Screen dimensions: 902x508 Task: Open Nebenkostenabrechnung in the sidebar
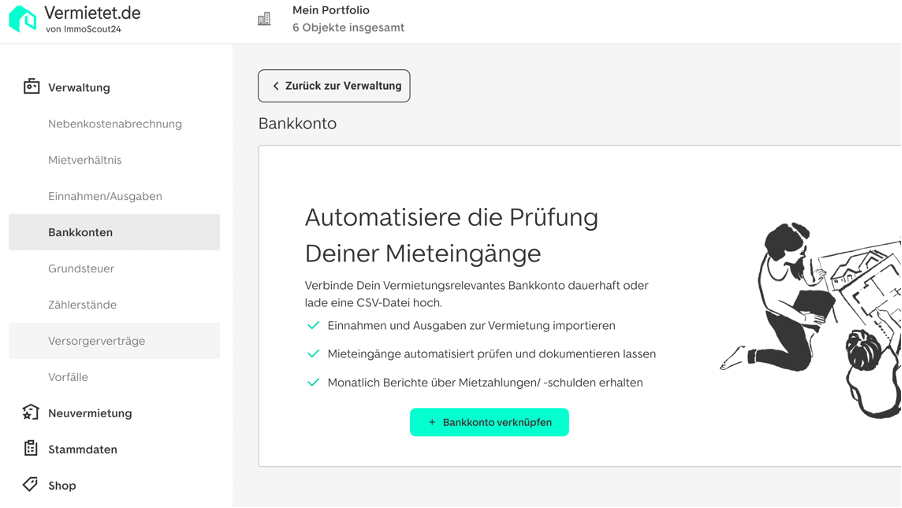(114, 124)
